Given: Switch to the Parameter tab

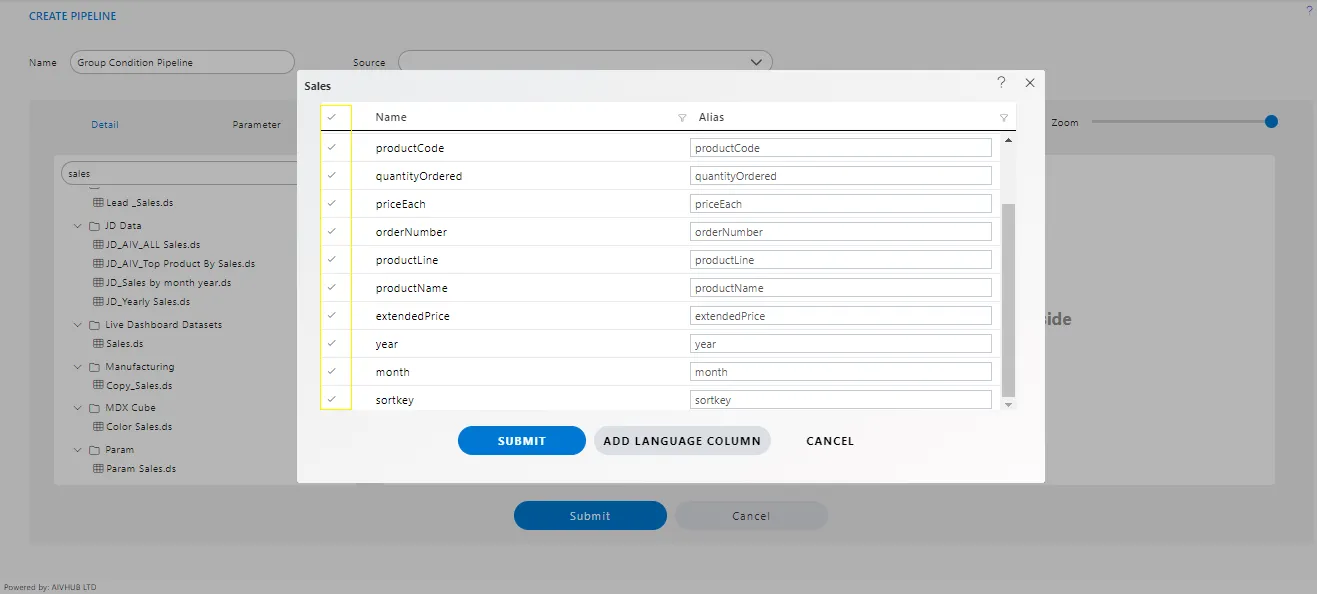Looking at the screenshot, I should pos(257,125).
